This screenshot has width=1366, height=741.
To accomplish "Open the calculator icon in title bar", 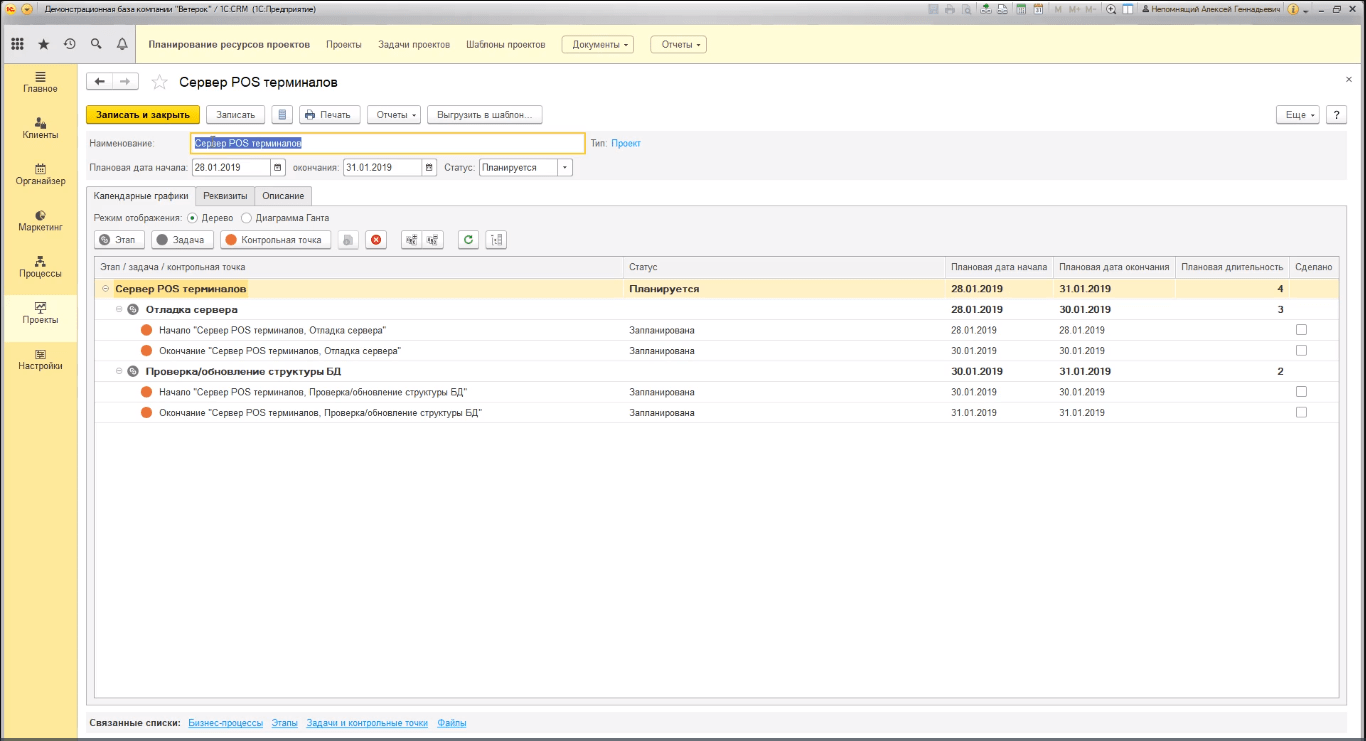I will point(1023,8).
